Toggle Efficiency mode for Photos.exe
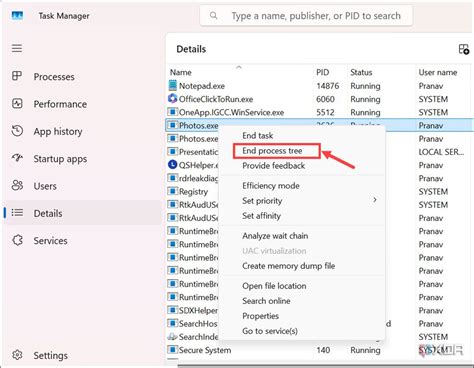Image resolution: width=474 pixels, height=368 pixels. [x=271, y=186]
